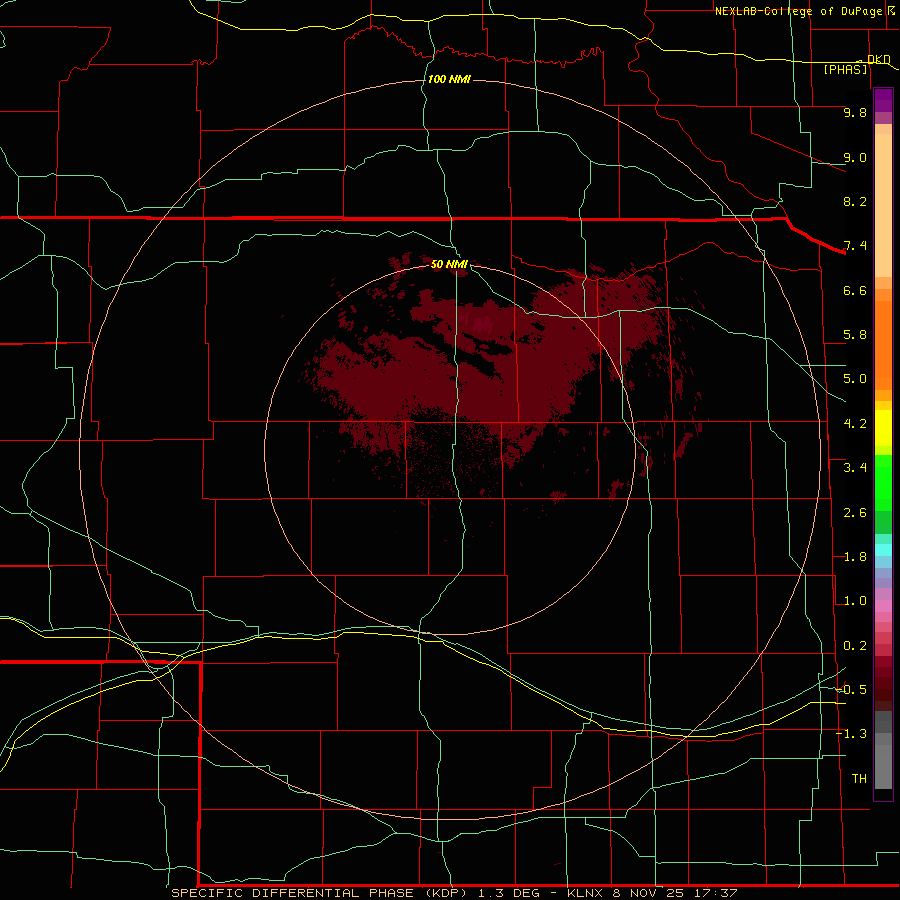Click the 1.3 DEG elevation text
This screenshot has height=900, width=900.
click(x=509, y=893)
